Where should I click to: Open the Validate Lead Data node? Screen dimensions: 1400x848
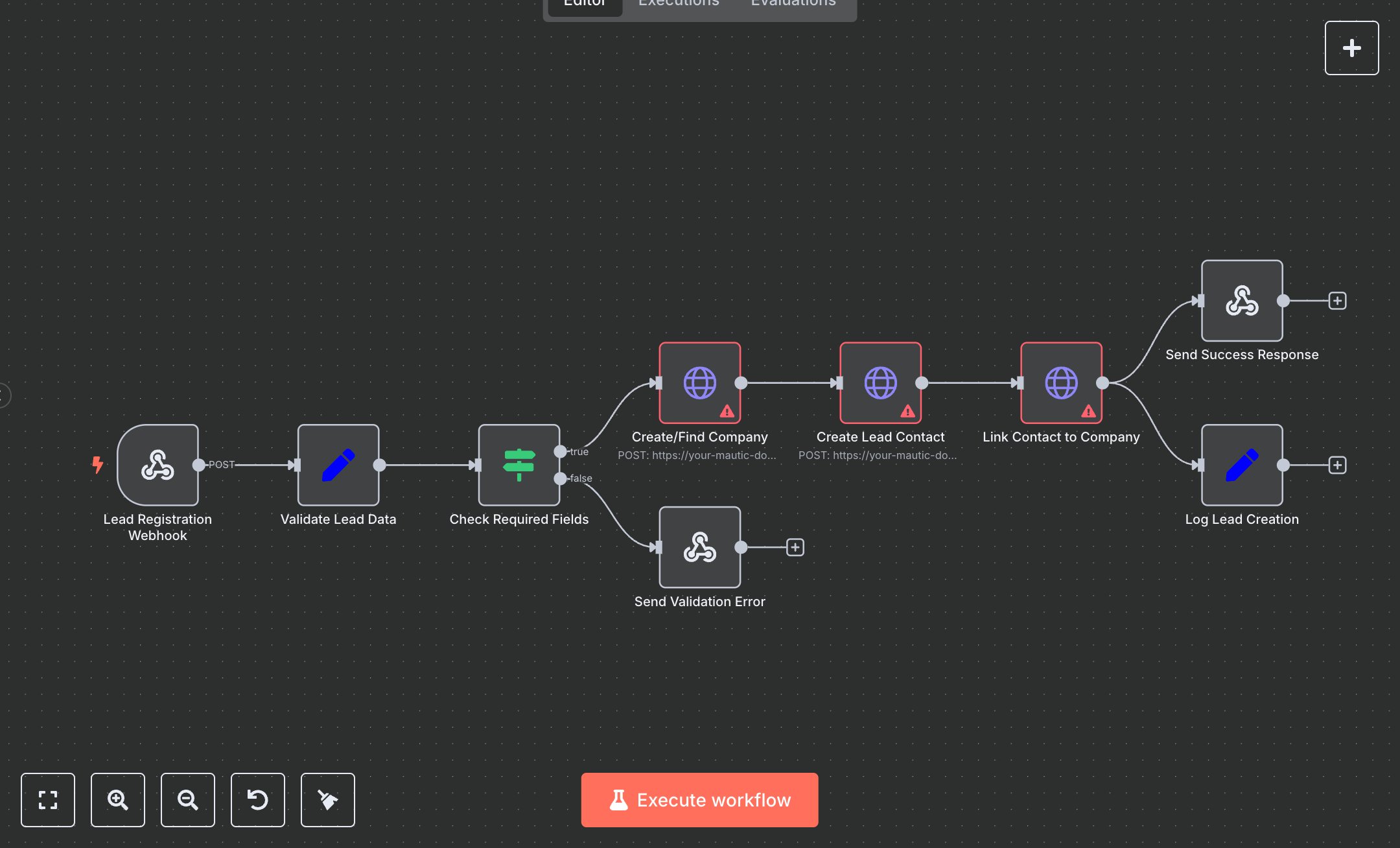pyautogui.click(x=338, y=464)
